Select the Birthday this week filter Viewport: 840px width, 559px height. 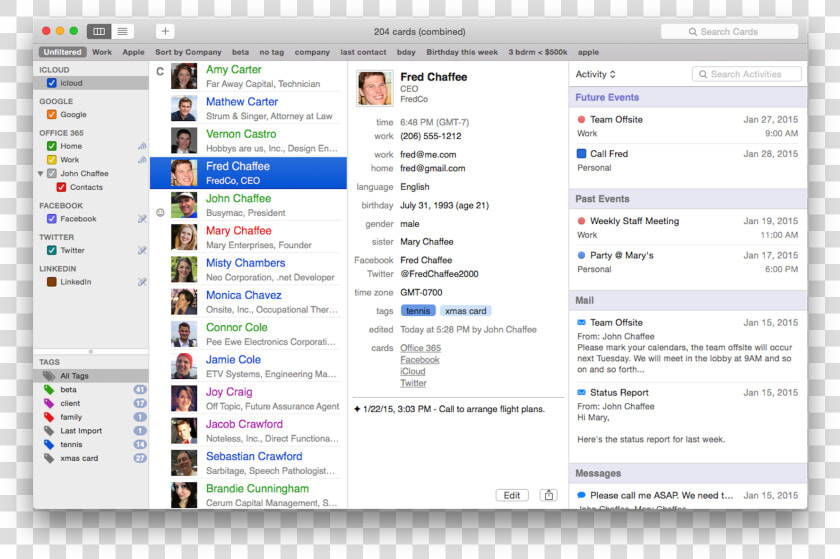462,52
